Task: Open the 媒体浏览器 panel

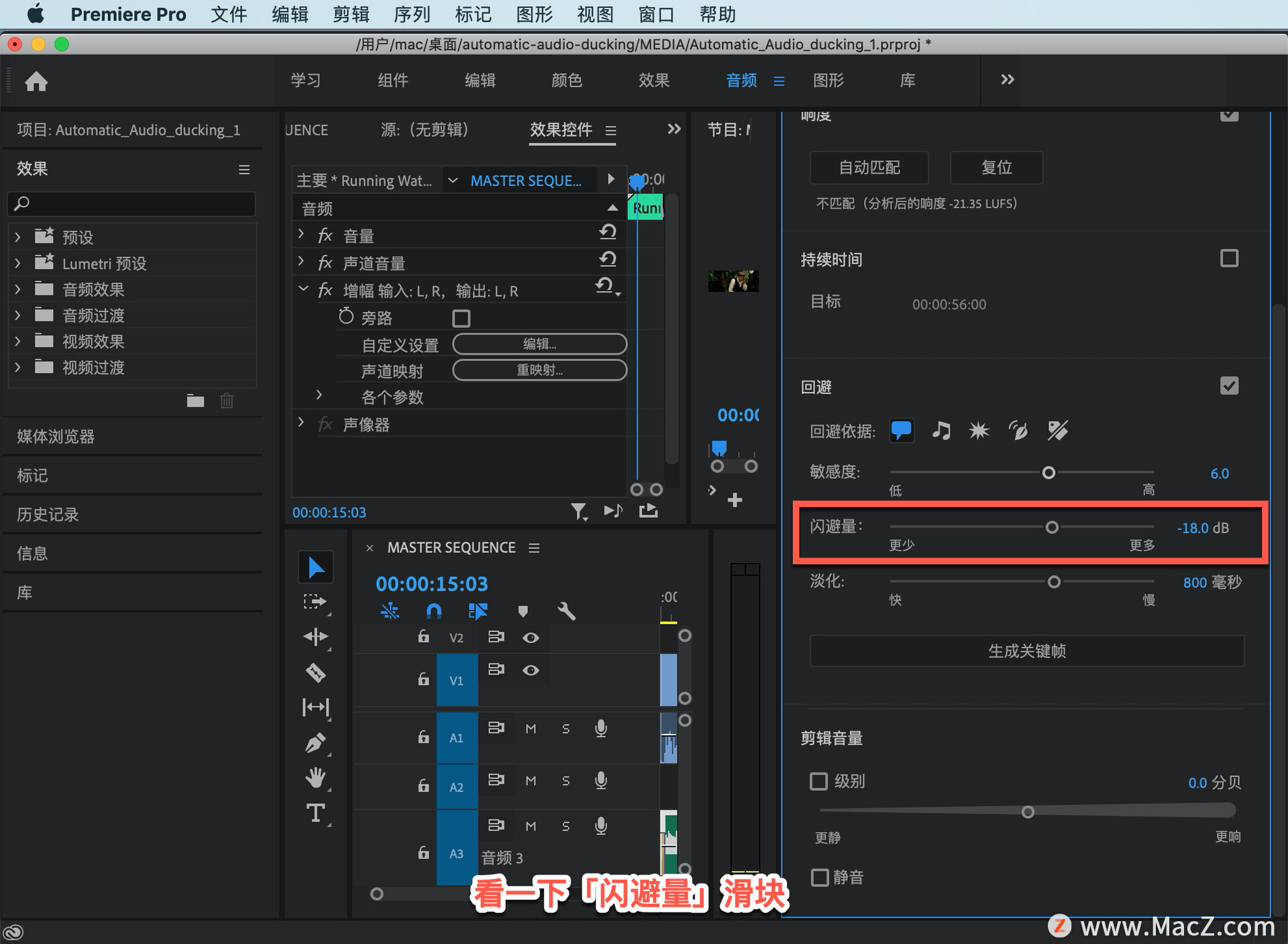Action: 56,437
